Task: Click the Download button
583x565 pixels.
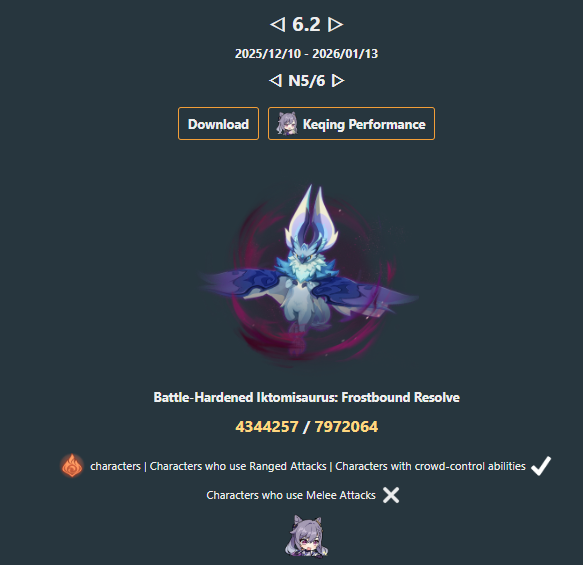Action: click(x=218, y=124)
